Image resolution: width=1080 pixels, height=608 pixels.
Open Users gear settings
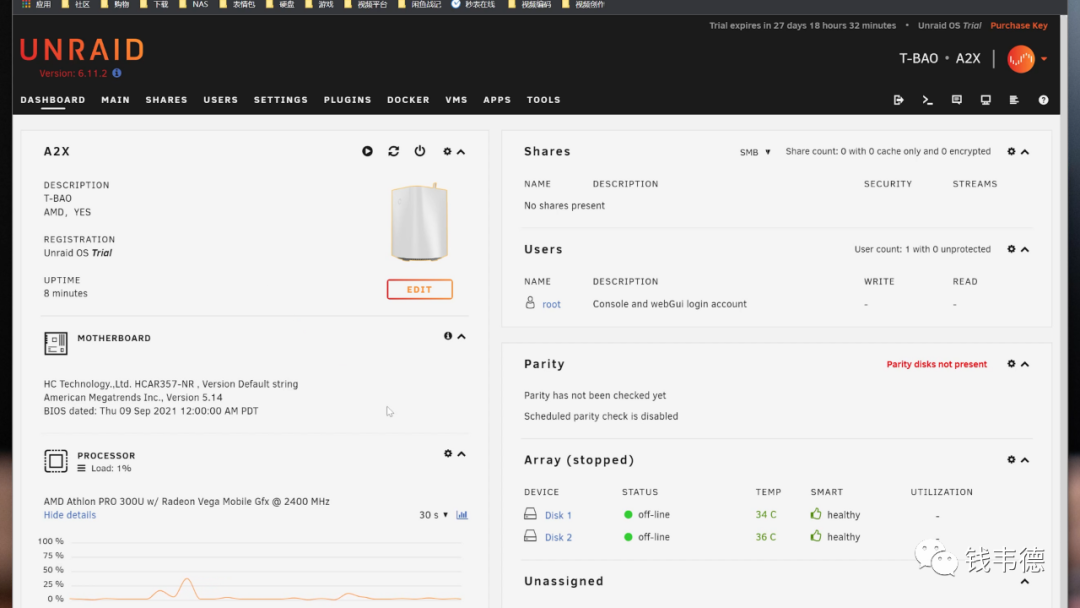click(x=1011, y=249)
